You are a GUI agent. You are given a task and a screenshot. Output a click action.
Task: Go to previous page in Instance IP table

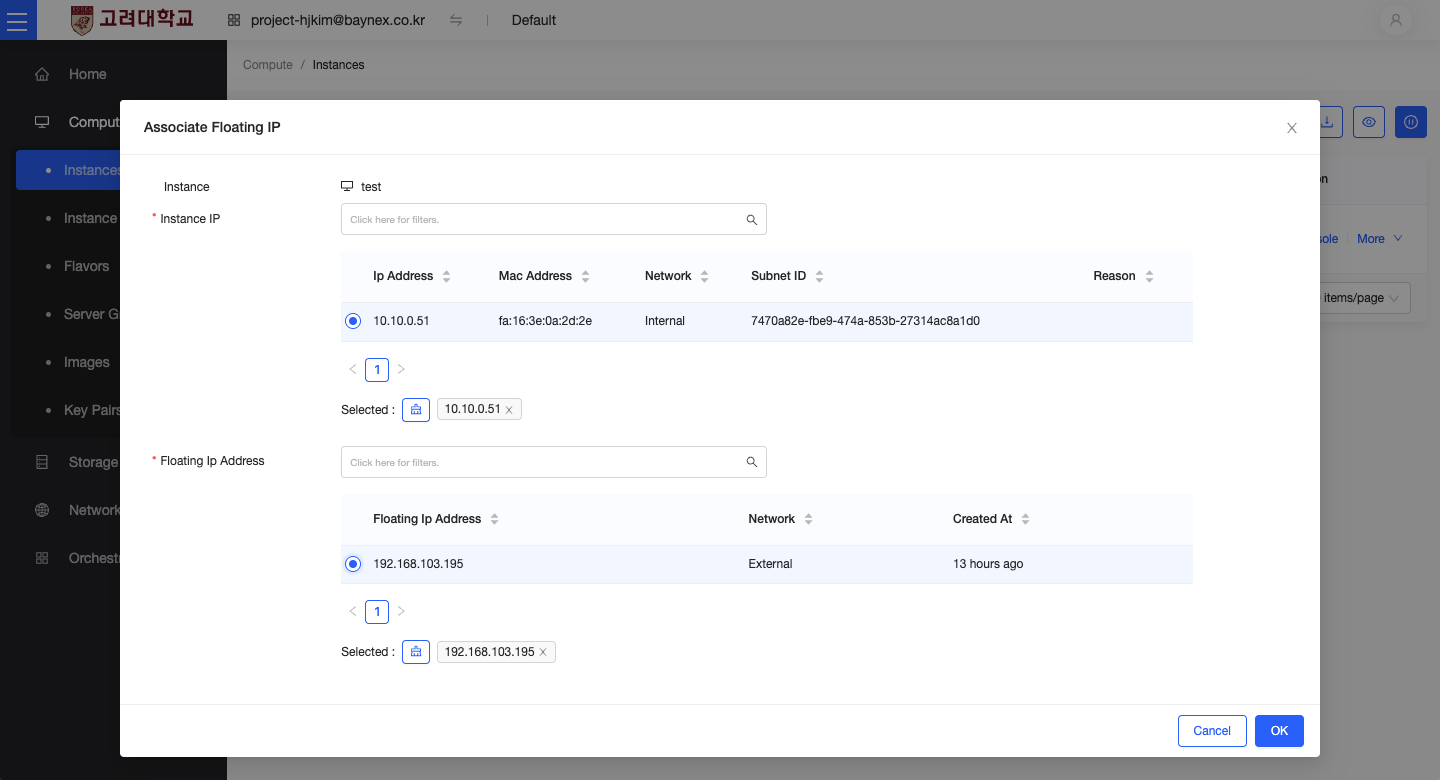pos(353,369)
